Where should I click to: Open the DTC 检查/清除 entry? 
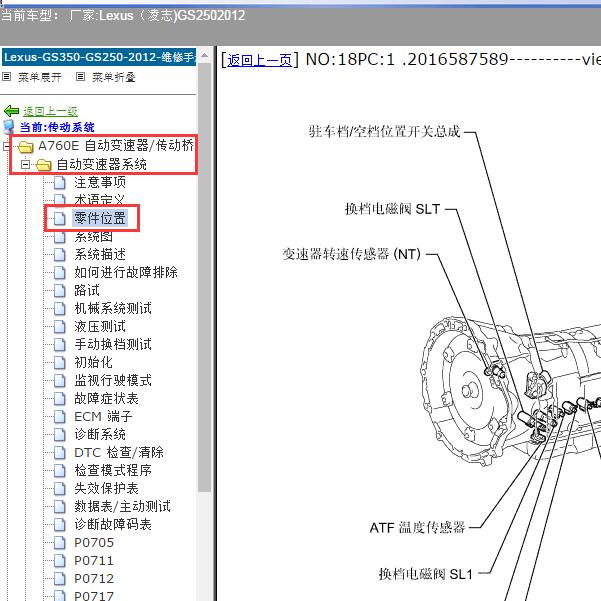point(119,453)
